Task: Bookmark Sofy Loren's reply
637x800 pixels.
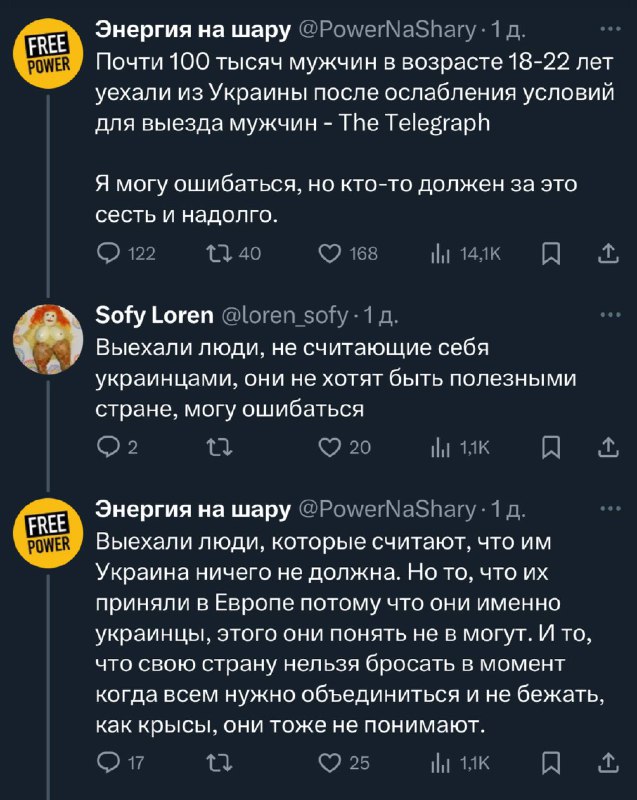Action: pos(551,447)
